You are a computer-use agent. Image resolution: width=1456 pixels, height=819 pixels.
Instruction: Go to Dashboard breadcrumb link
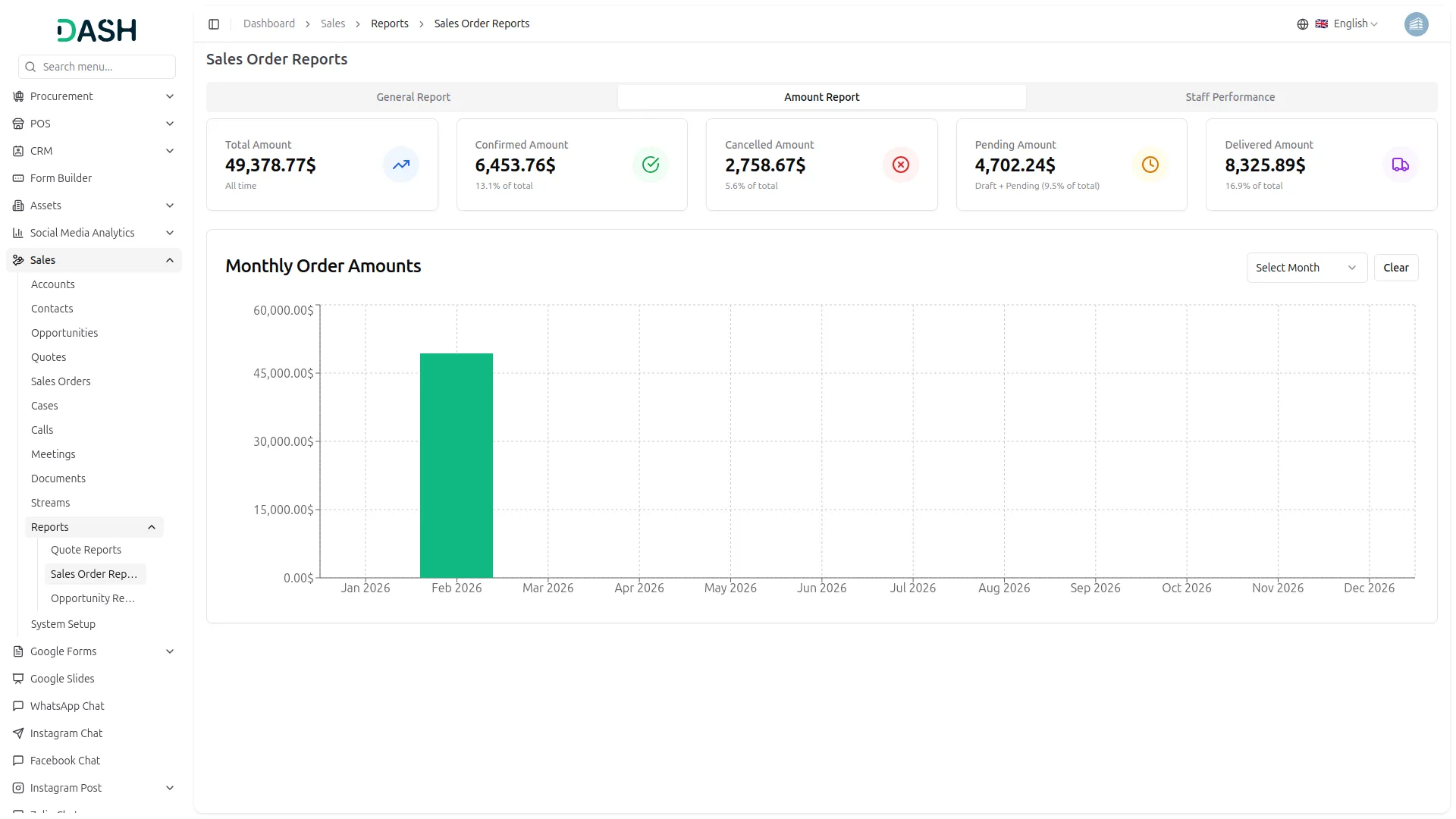tap(268, 24)
